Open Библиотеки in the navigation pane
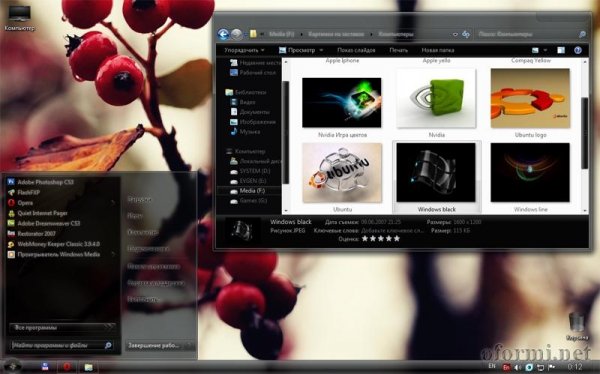Image resolution: width=600 pixels, height=374 pixels. 246,92
